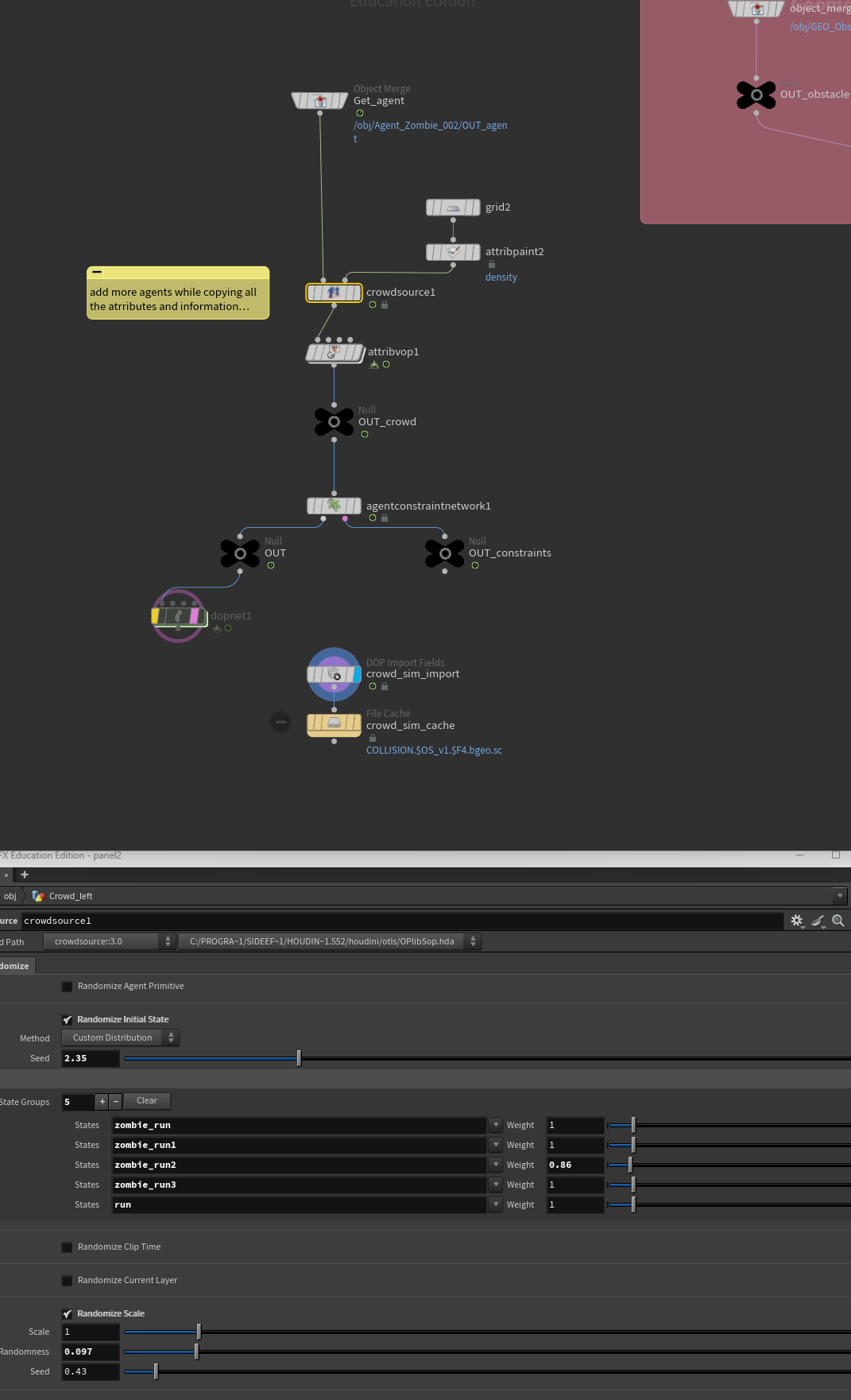Select the attribpaint2 node icon
Viewport: 851px width, 1400px height.
click(x=453, y=252)
